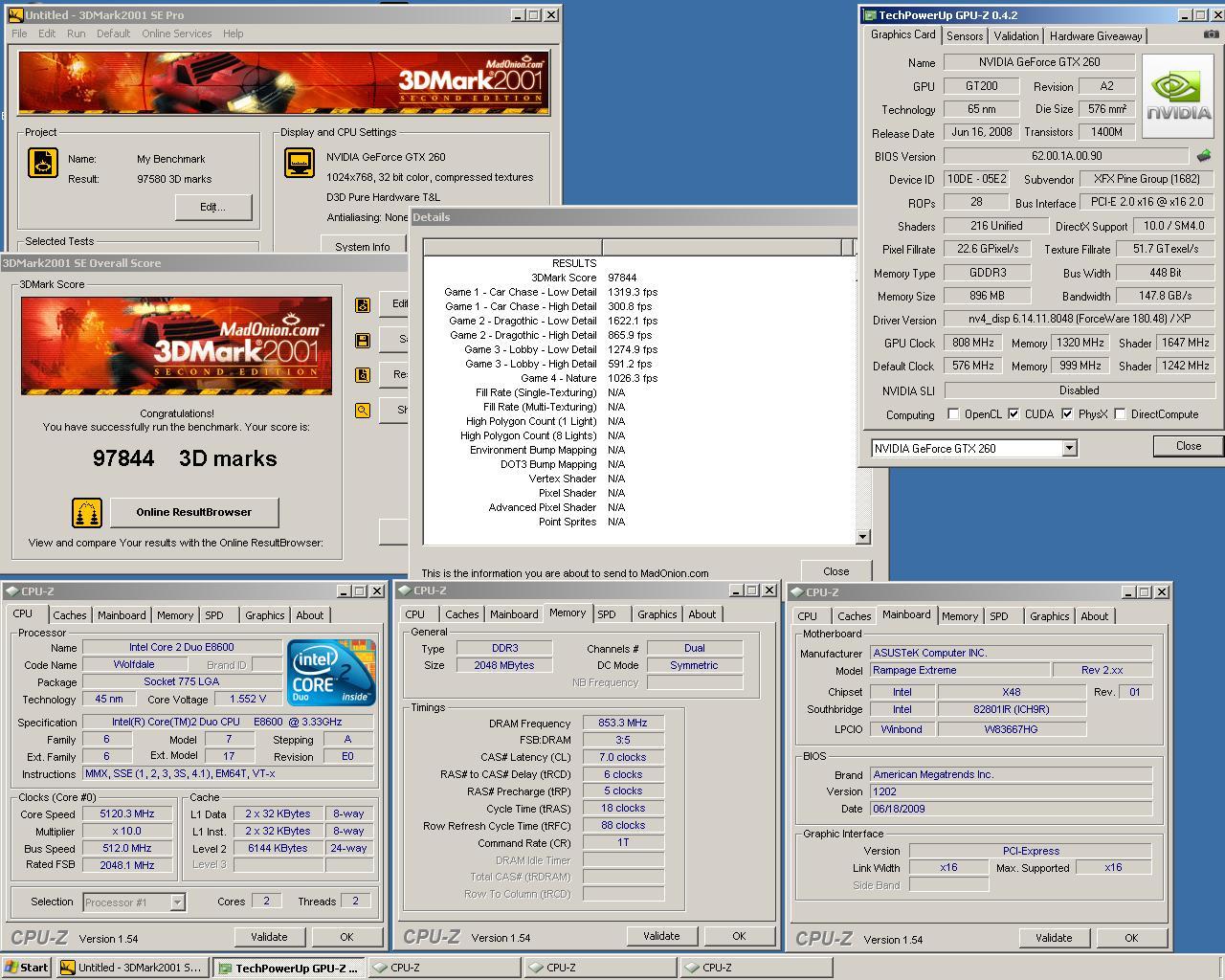Click the Windows Start button

tap(26, 968)
